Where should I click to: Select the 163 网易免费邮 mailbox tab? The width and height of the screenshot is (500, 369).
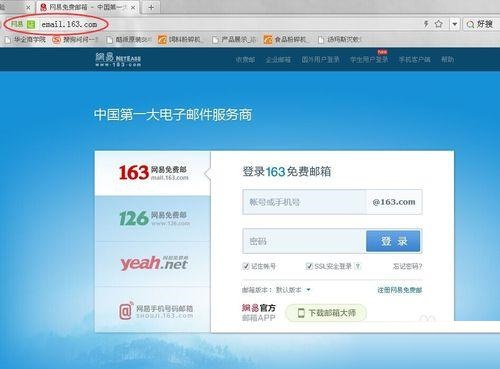pyautogui.click(x=153, y=173)
